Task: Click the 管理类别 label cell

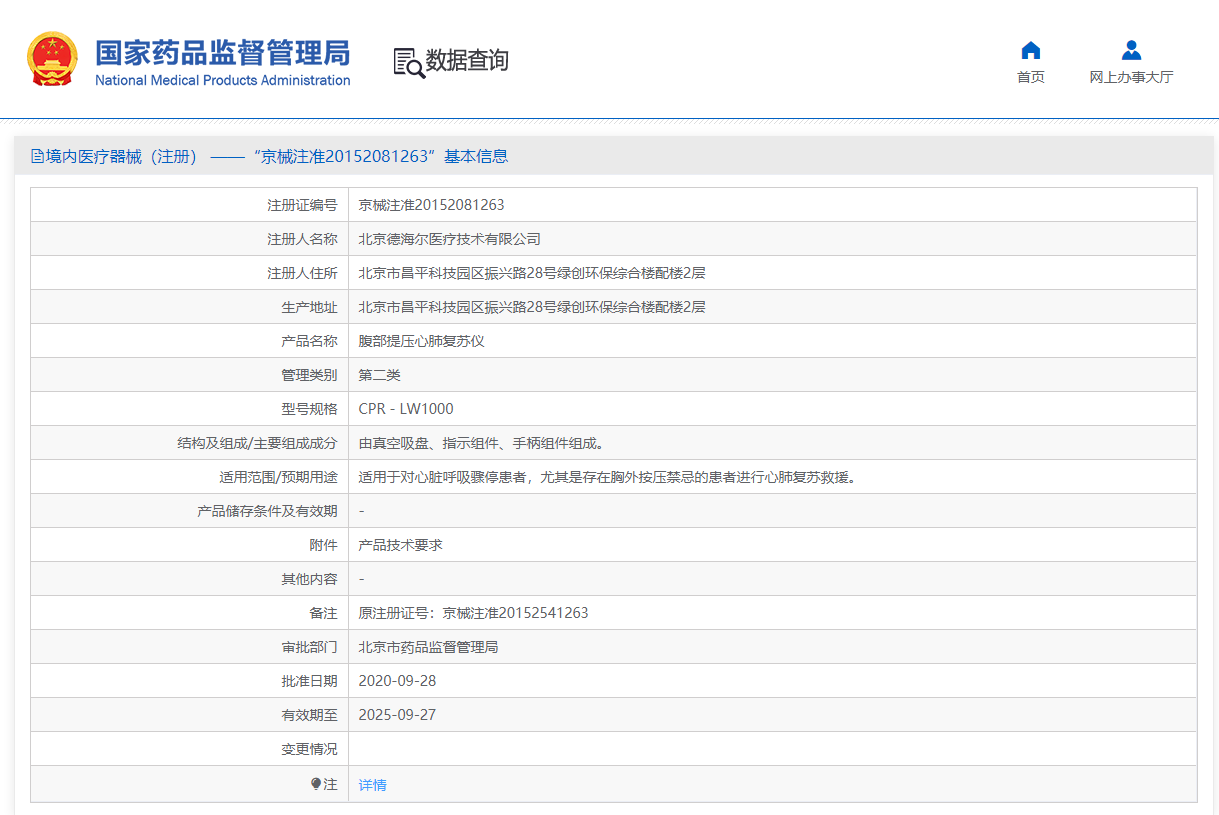Action: [190, 375]
